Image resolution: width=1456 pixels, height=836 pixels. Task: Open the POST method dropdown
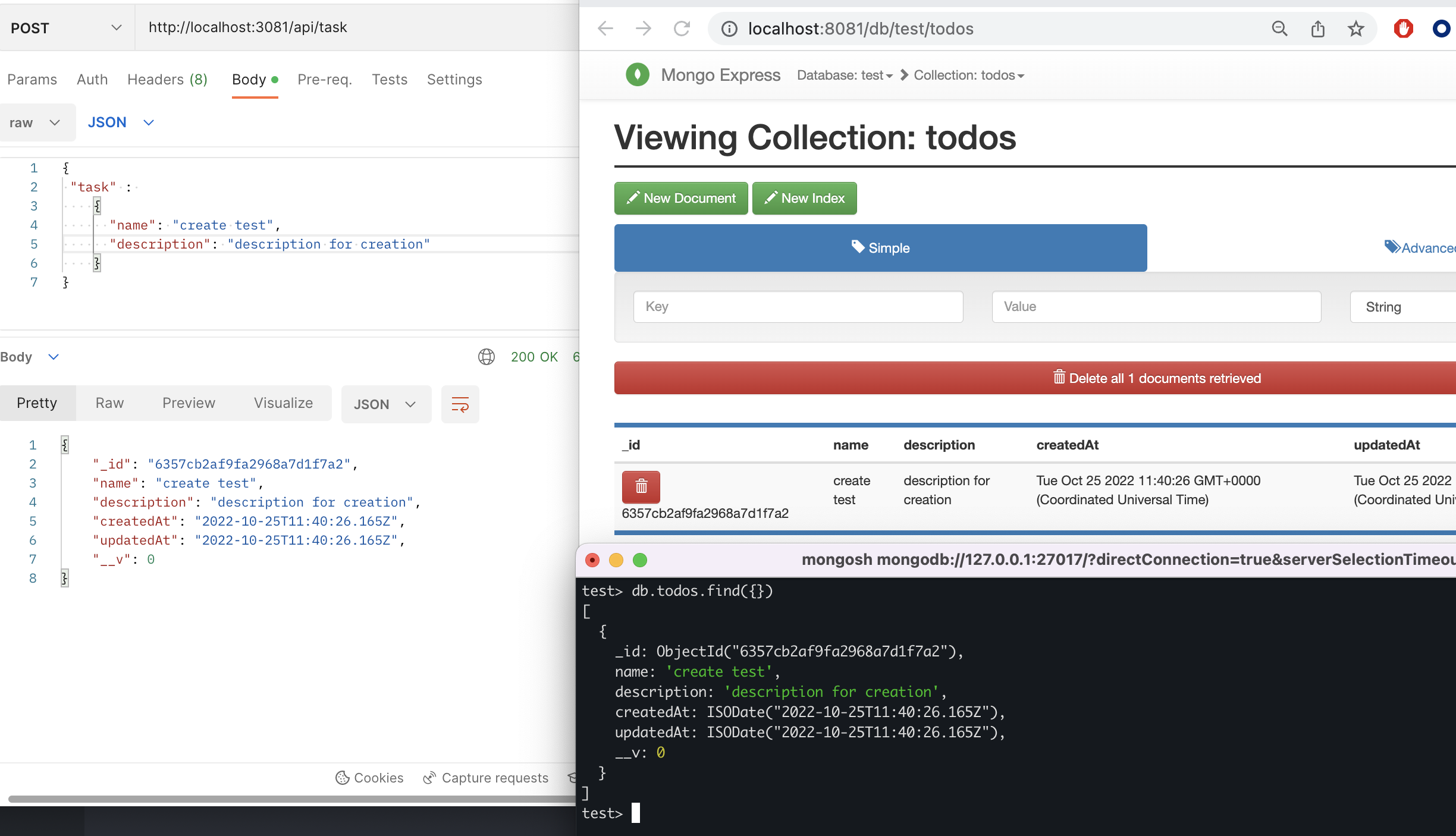click(x=66, y=28)
